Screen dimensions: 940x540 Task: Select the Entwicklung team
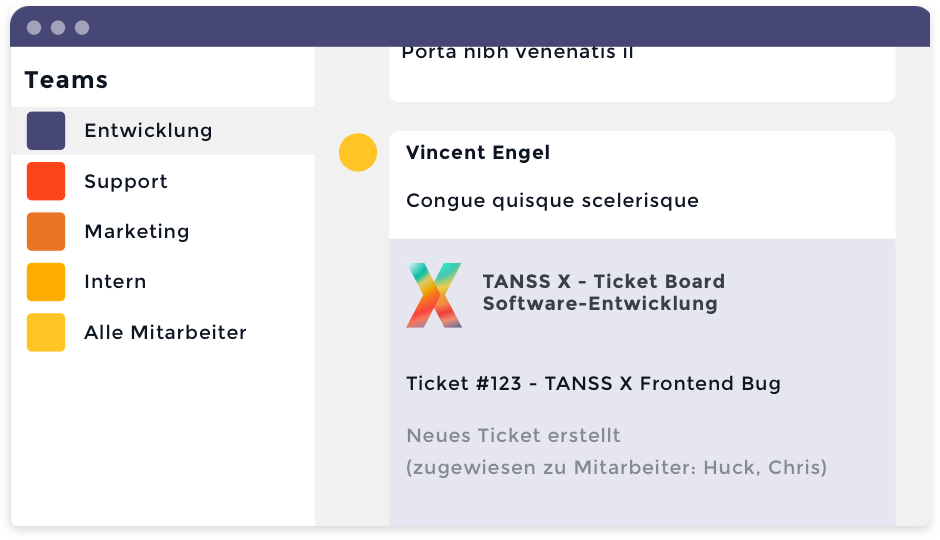pyautogui.click(x=148, y=131)
